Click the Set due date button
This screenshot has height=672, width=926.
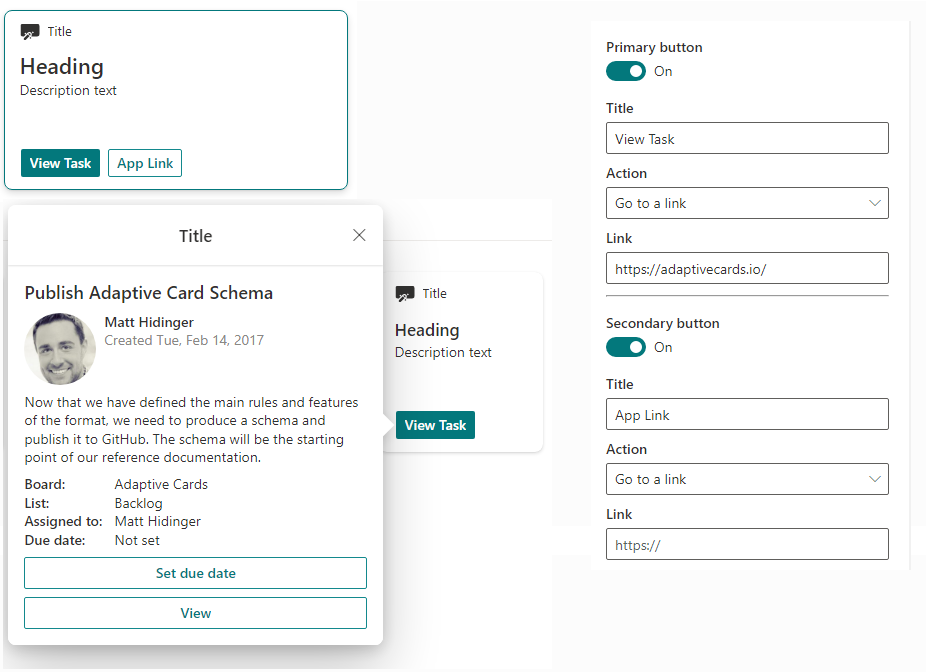coord(195,573)
